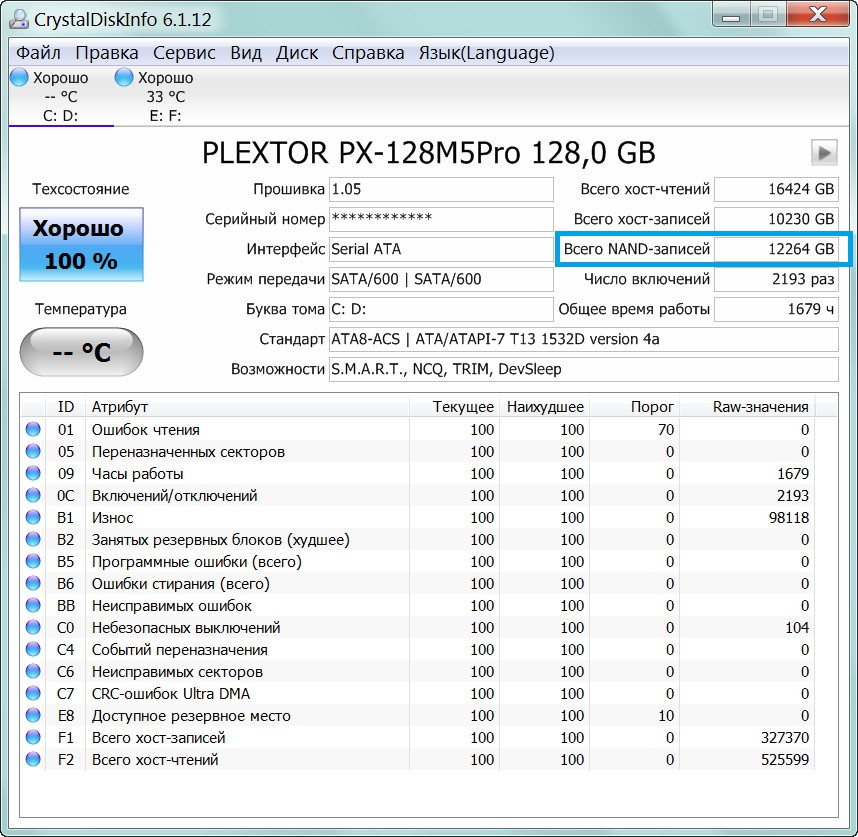
Task: Click the temperature -- °C indicator
Action: click(x=82, y=352)
